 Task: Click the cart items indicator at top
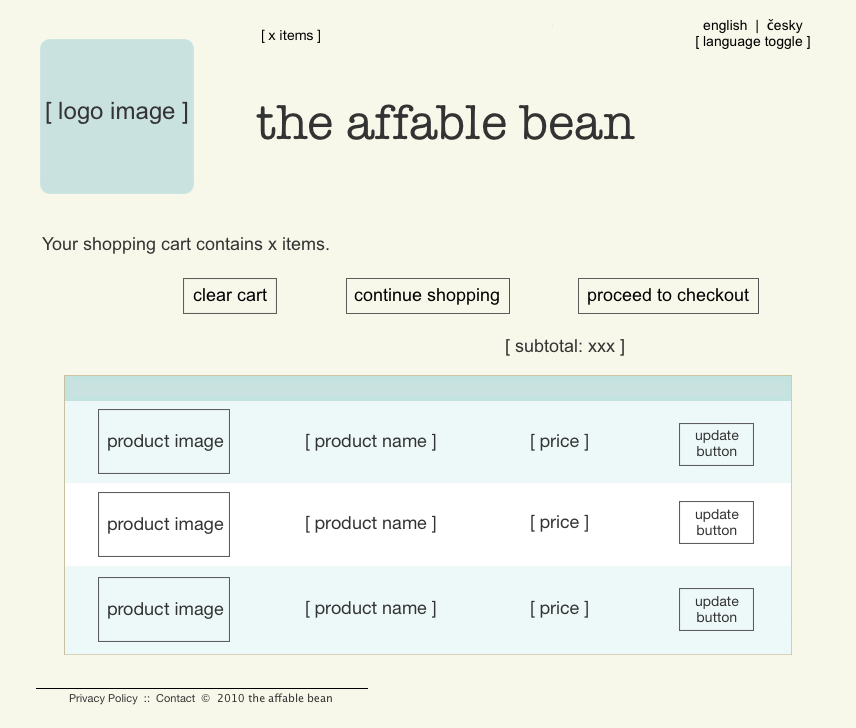[290, 35]
